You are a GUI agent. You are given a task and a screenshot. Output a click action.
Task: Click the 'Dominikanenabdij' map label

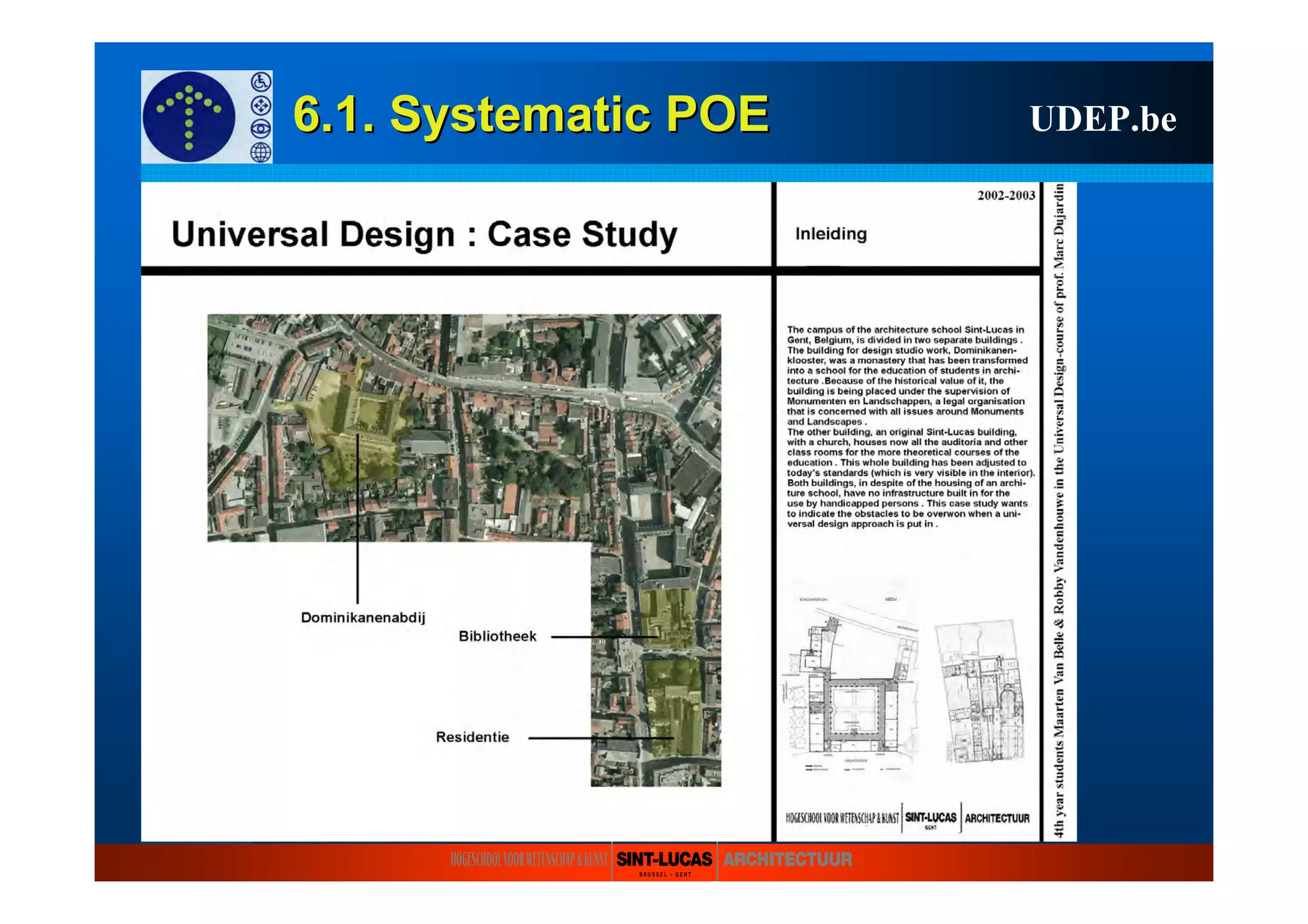point(363,617)
